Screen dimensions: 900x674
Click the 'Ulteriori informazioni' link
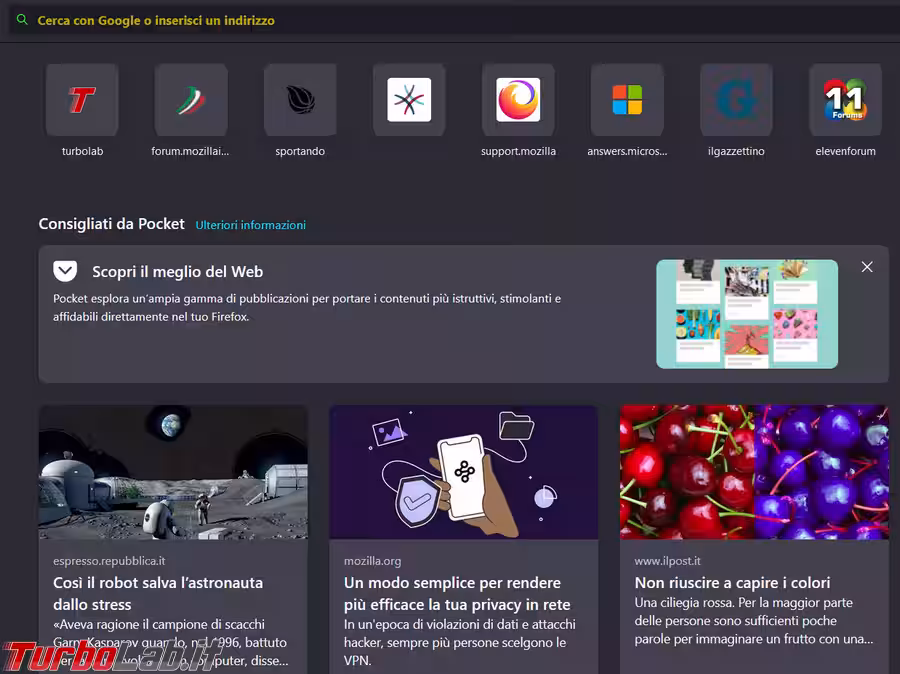(250, 225)
